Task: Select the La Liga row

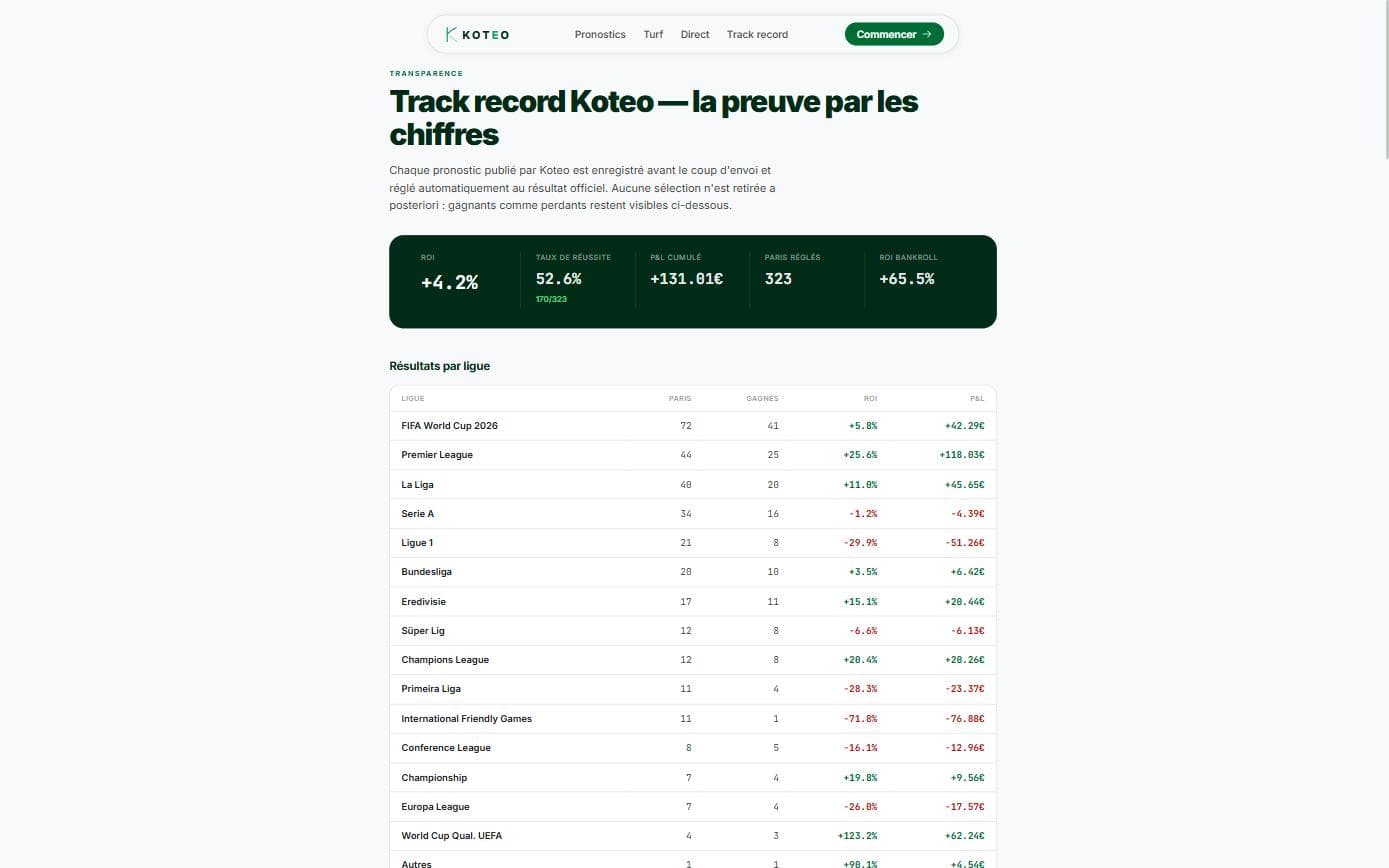Action: point(693,484)
